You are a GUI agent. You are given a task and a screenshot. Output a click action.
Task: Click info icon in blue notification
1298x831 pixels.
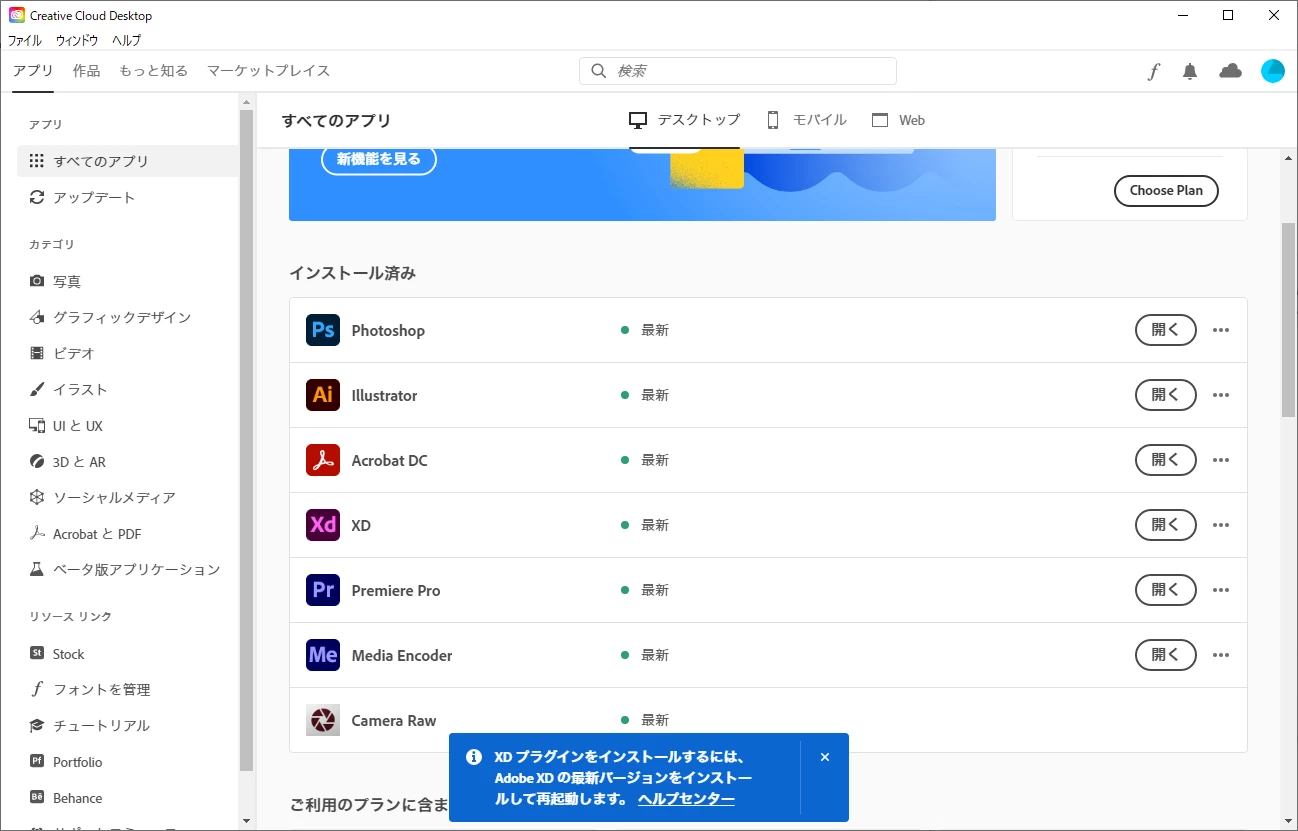[x=474, y=757]
